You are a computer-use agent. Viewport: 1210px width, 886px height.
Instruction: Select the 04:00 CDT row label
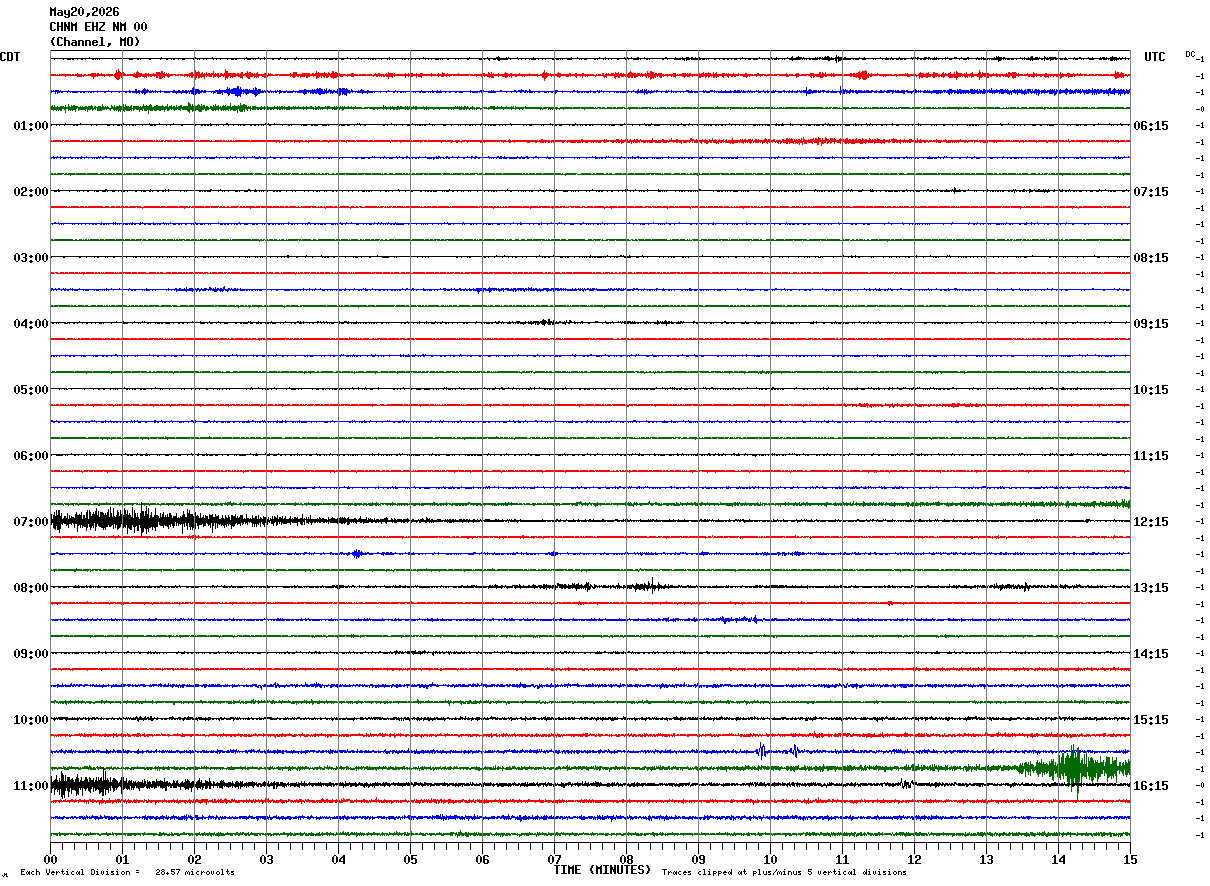coord(31,324)
